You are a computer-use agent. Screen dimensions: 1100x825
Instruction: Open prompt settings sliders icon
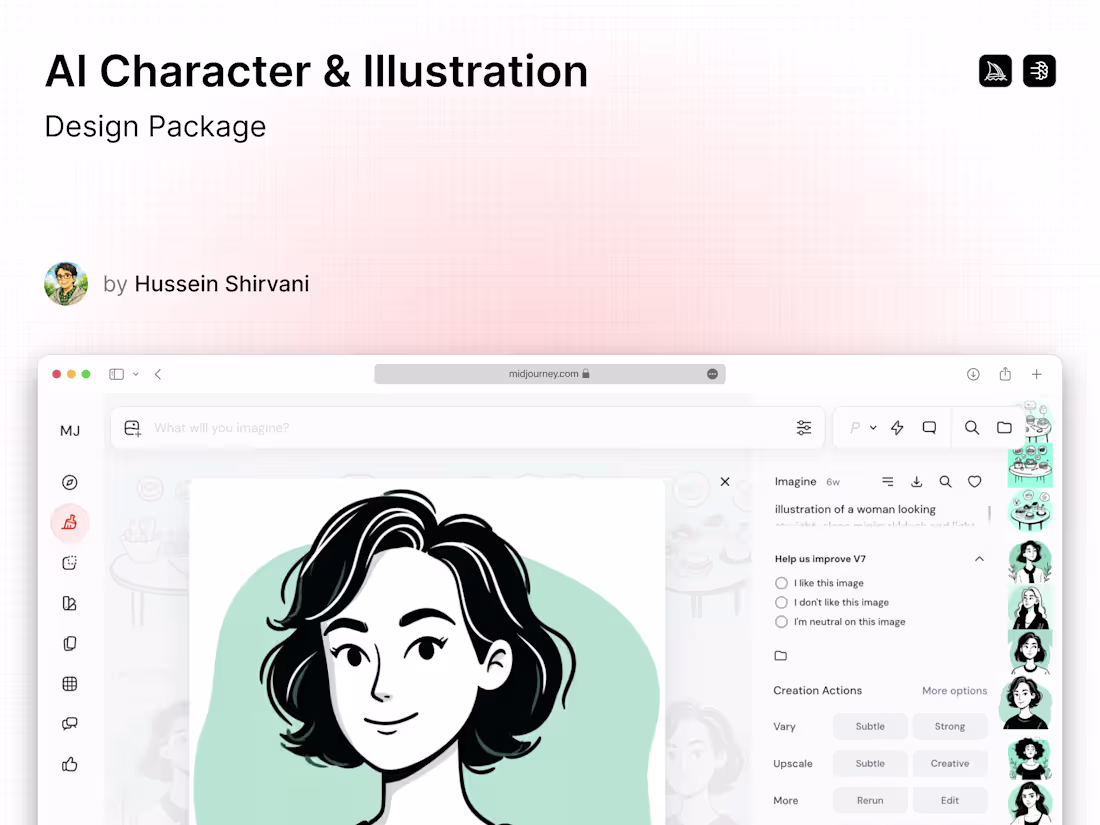[804, 428]
